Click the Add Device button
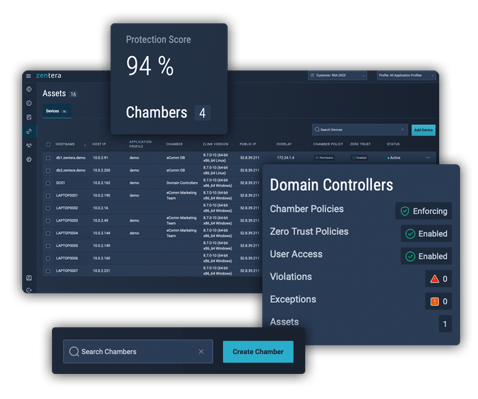The height and width of the screenshot is (399, 478). (423, 130)
